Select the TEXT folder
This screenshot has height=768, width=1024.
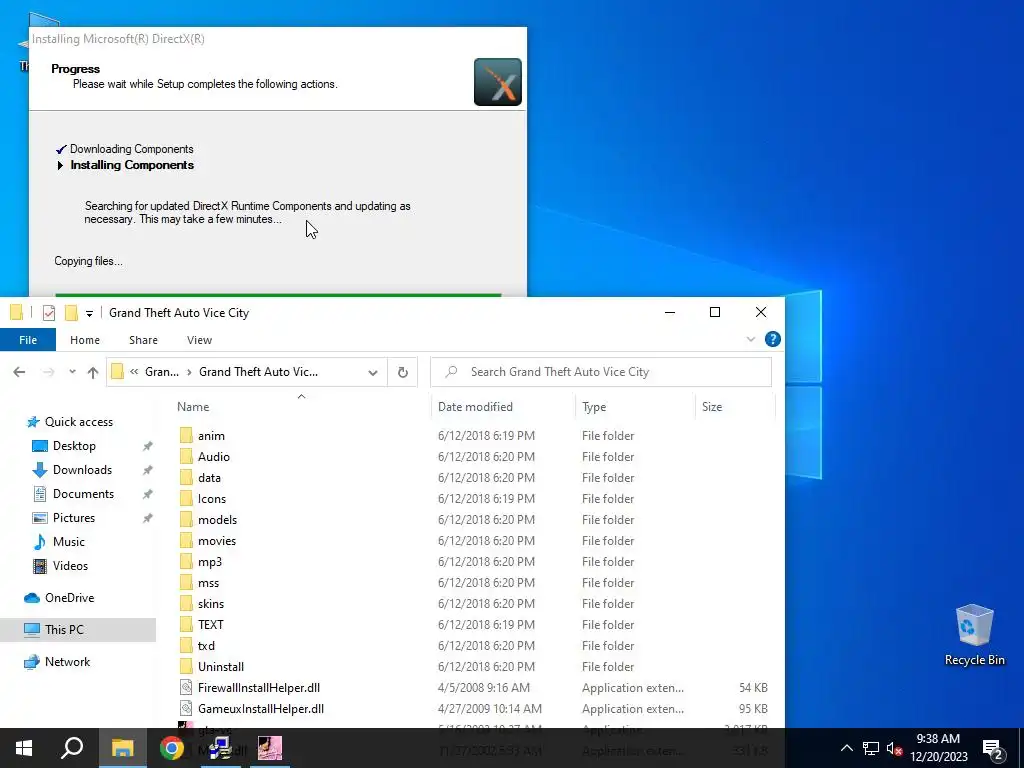210,624
